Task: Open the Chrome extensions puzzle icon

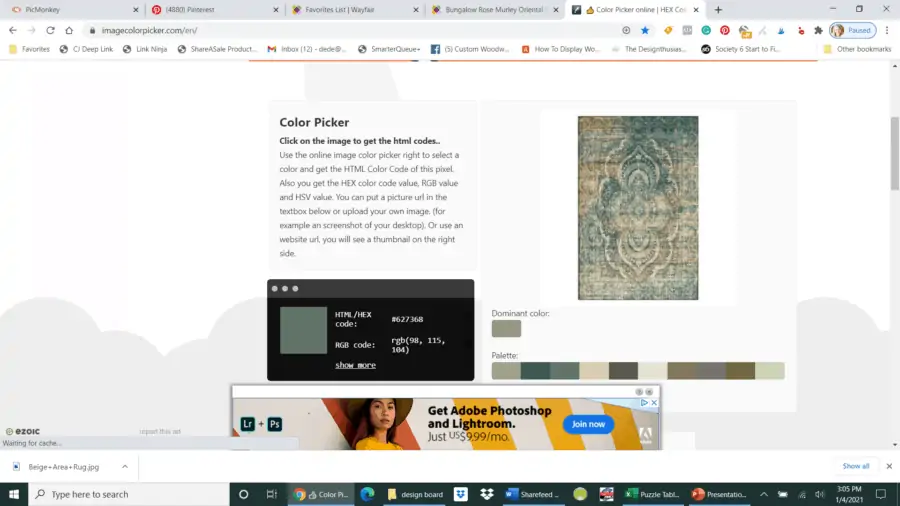Action: [x=817, y=30]
